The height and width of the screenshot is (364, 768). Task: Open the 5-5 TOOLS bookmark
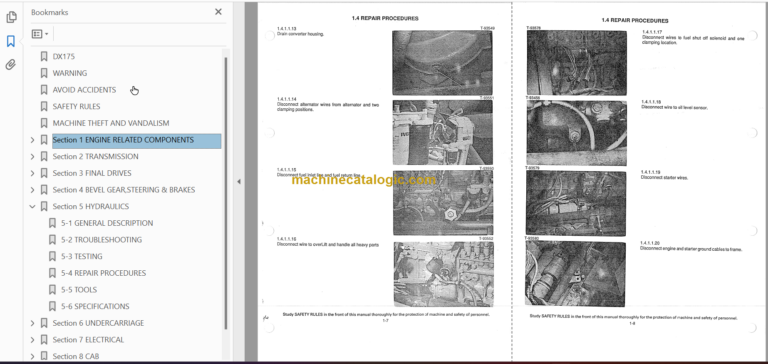pos(79,290)
